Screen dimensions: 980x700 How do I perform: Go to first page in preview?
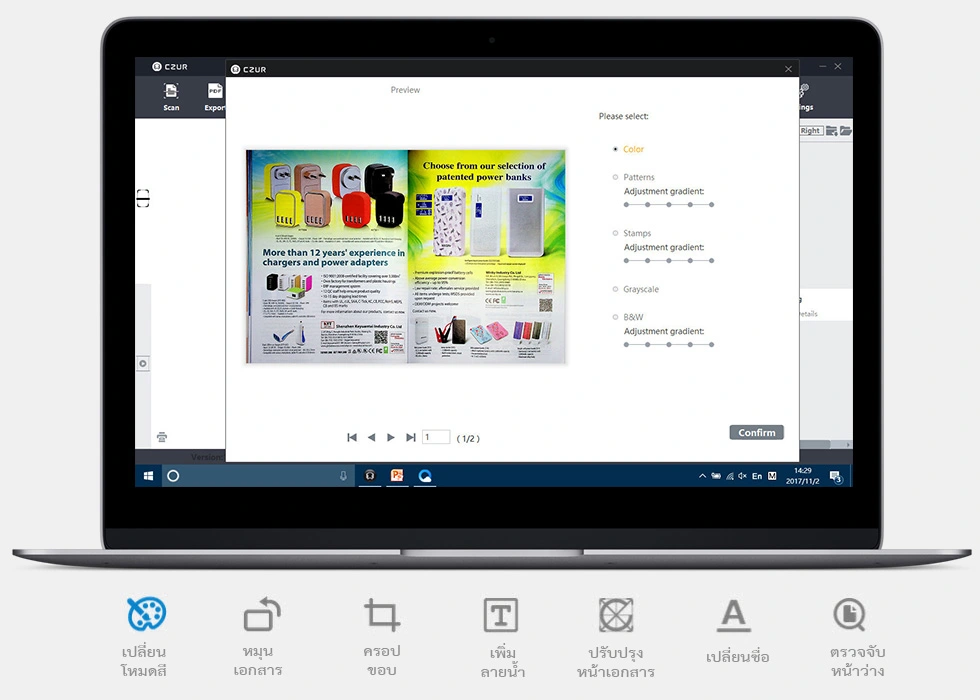pos(352,438)
